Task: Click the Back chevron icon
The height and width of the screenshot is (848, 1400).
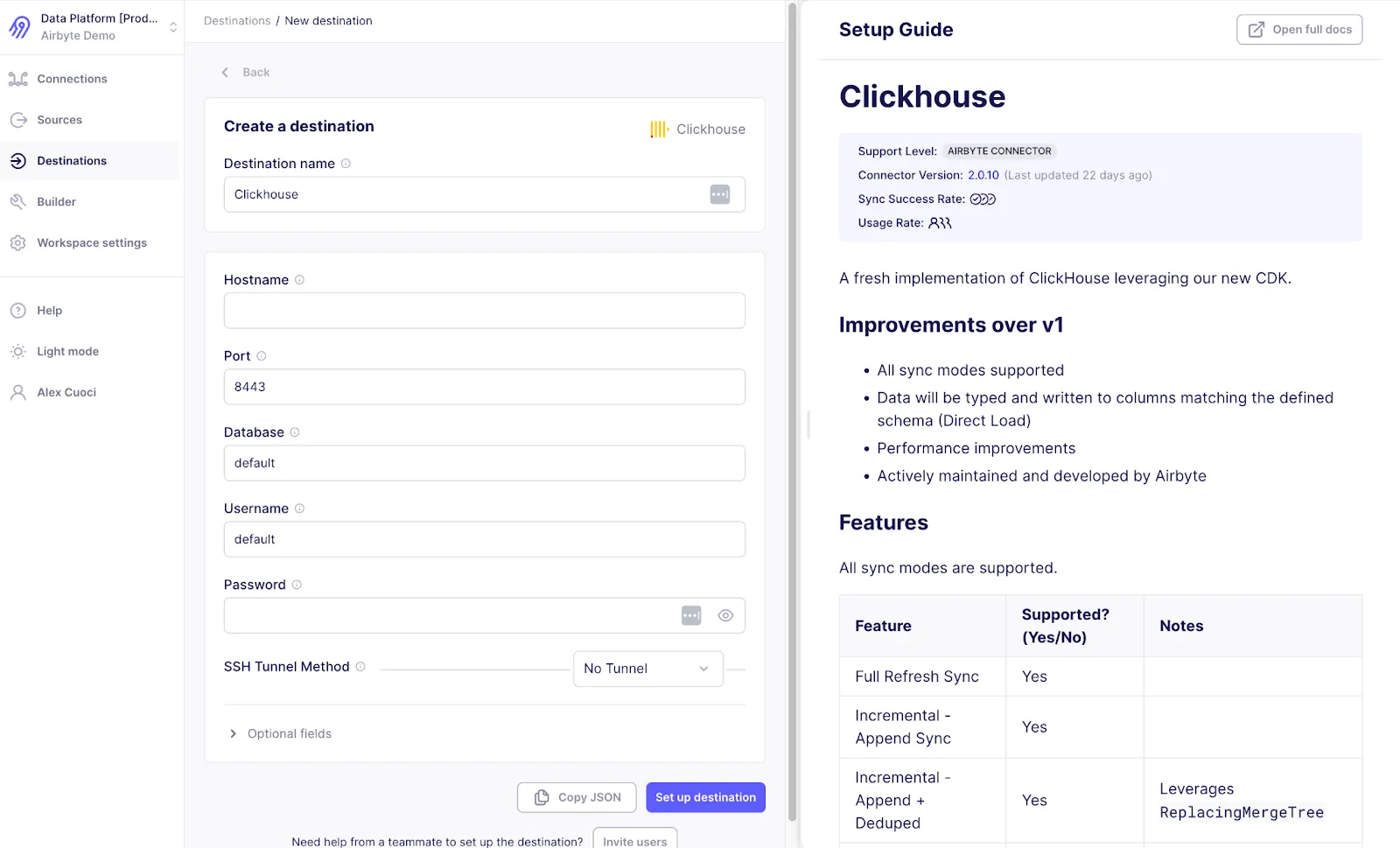Action: tap(225, 73)
